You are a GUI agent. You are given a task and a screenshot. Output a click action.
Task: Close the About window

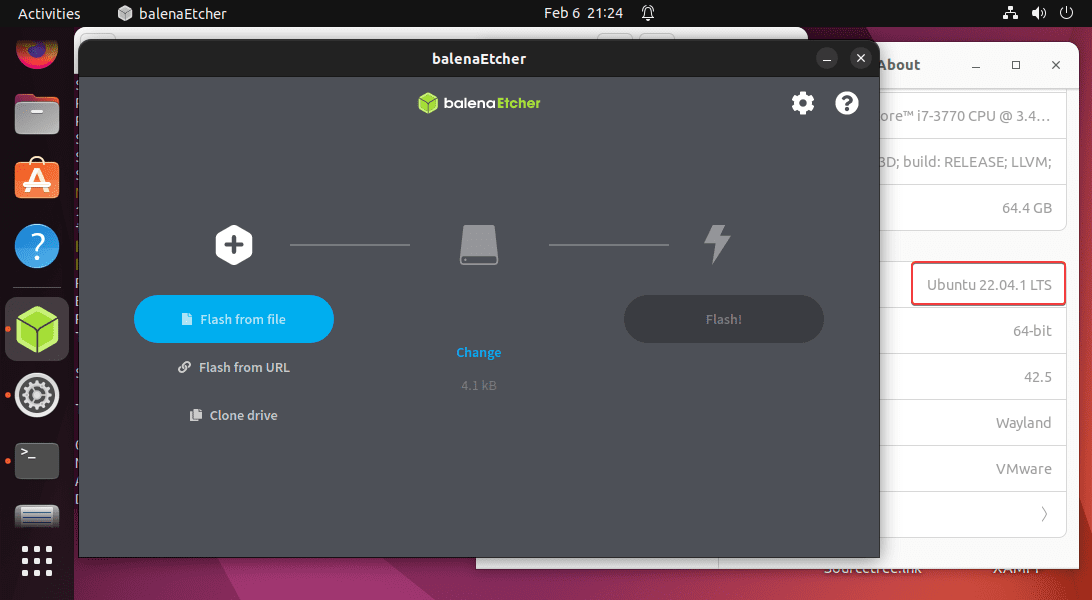1056,65
